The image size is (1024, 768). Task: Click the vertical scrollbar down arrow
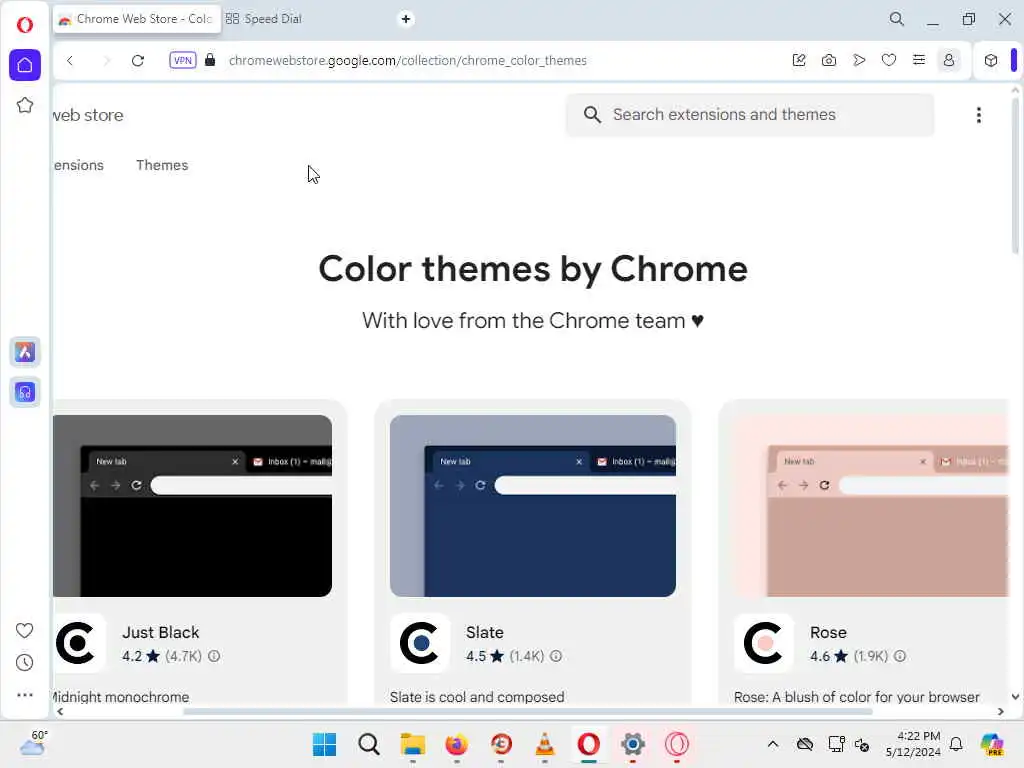(x=1015, y=697)
